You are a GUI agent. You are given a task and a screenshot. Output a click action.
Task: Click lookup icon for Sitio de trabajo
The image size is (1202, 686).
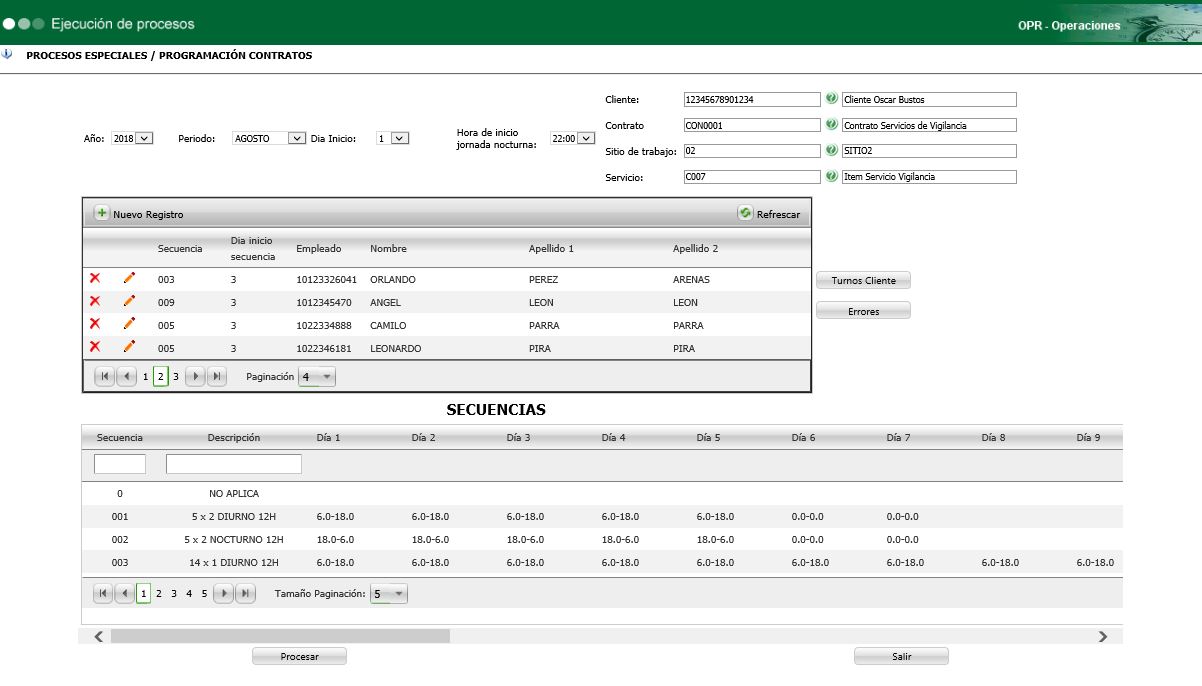(x=831, y=151)
